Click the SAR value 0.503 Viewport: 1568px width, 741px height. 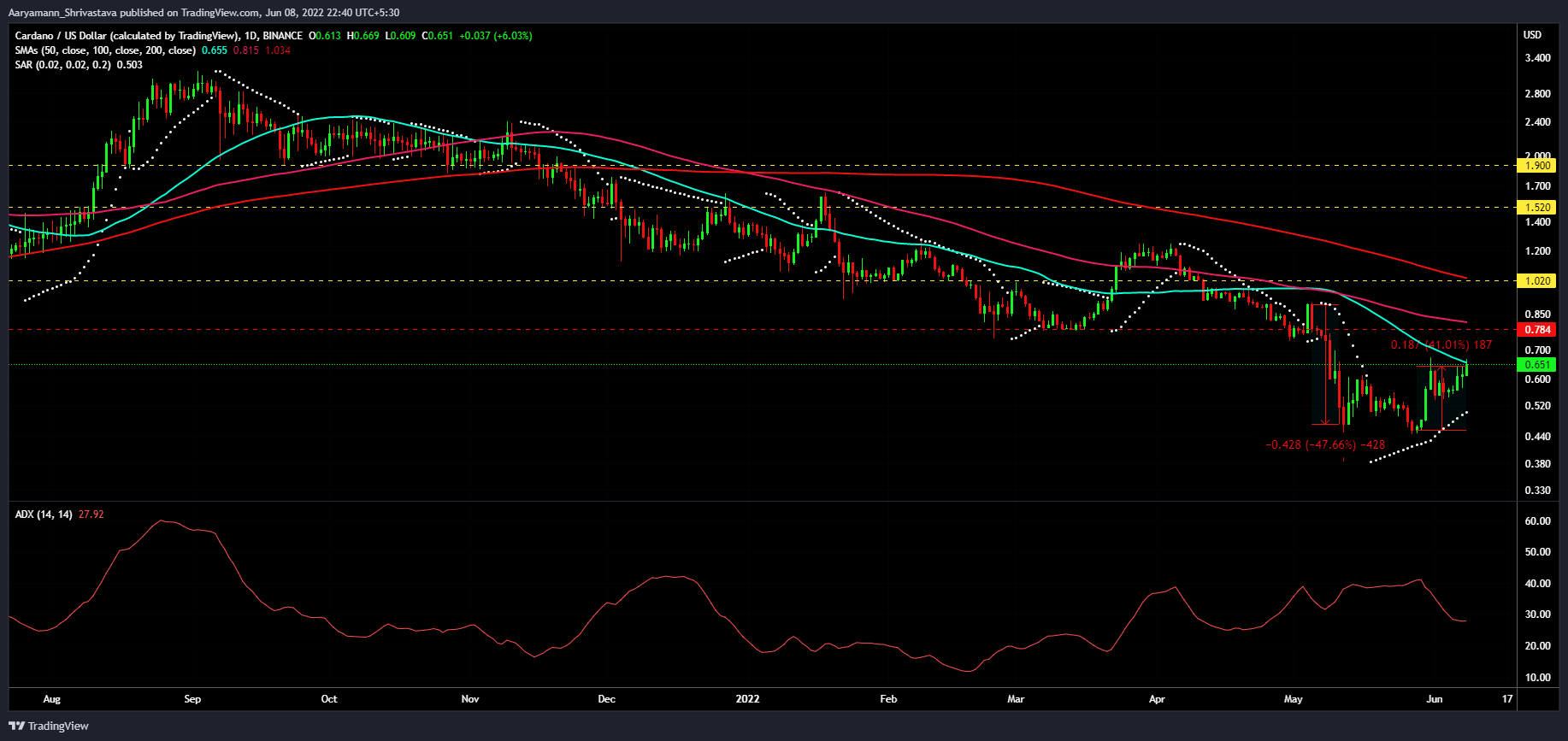click(130, 65)
